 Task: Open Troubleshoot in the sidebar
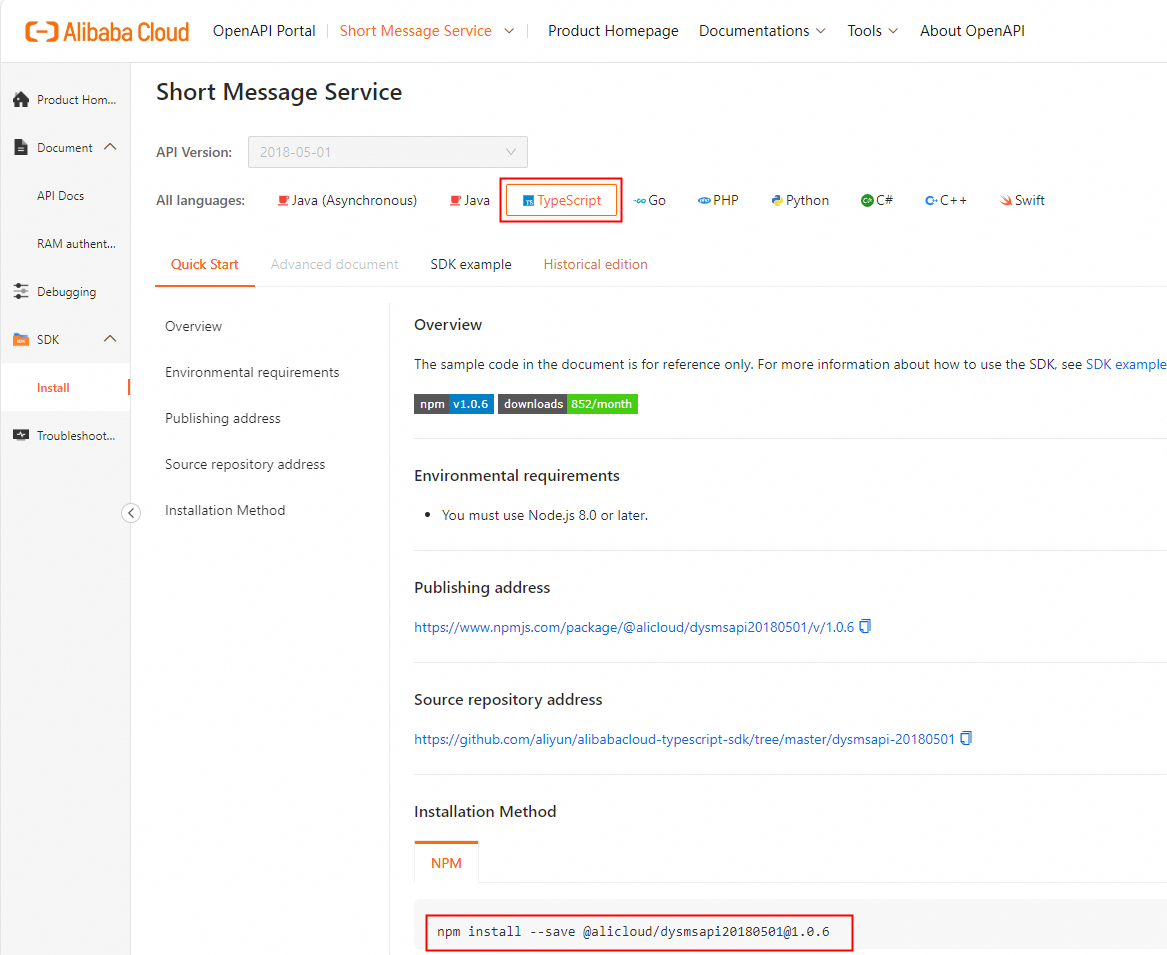click(76, 435)
